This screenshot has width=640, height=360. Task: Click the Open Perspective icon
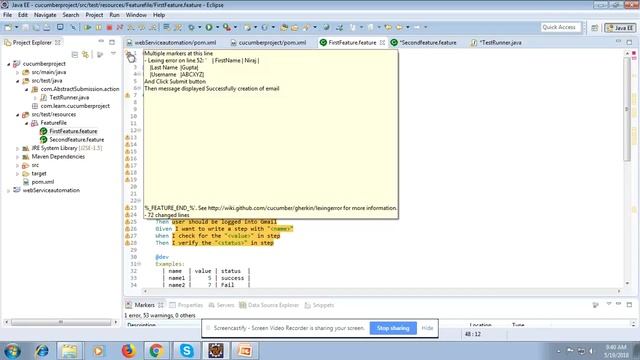(x=595, y=28)
